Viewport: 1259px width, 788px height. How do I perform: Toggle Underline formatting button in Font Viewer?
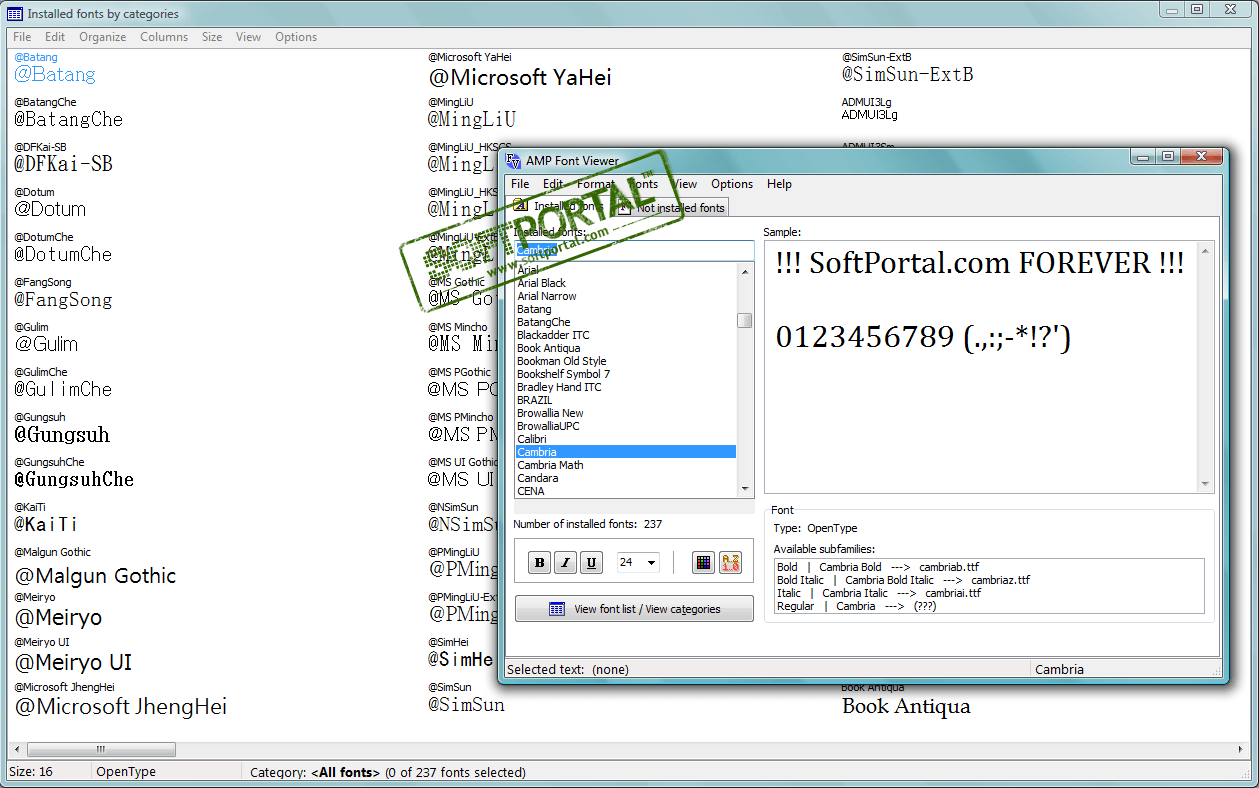coord(592,563)
